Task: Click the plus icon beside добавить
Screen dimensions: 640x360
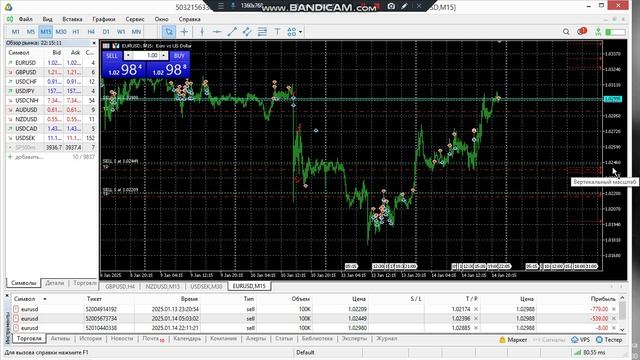Action: point(10,157)
